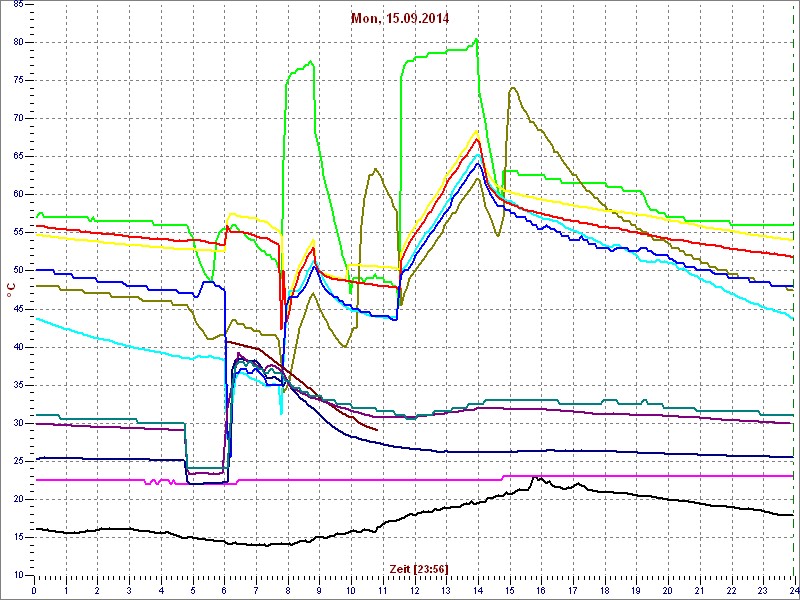Pick hour 8 on the time axis
Screen dimensions: 800x600
(x=287, y=590)
